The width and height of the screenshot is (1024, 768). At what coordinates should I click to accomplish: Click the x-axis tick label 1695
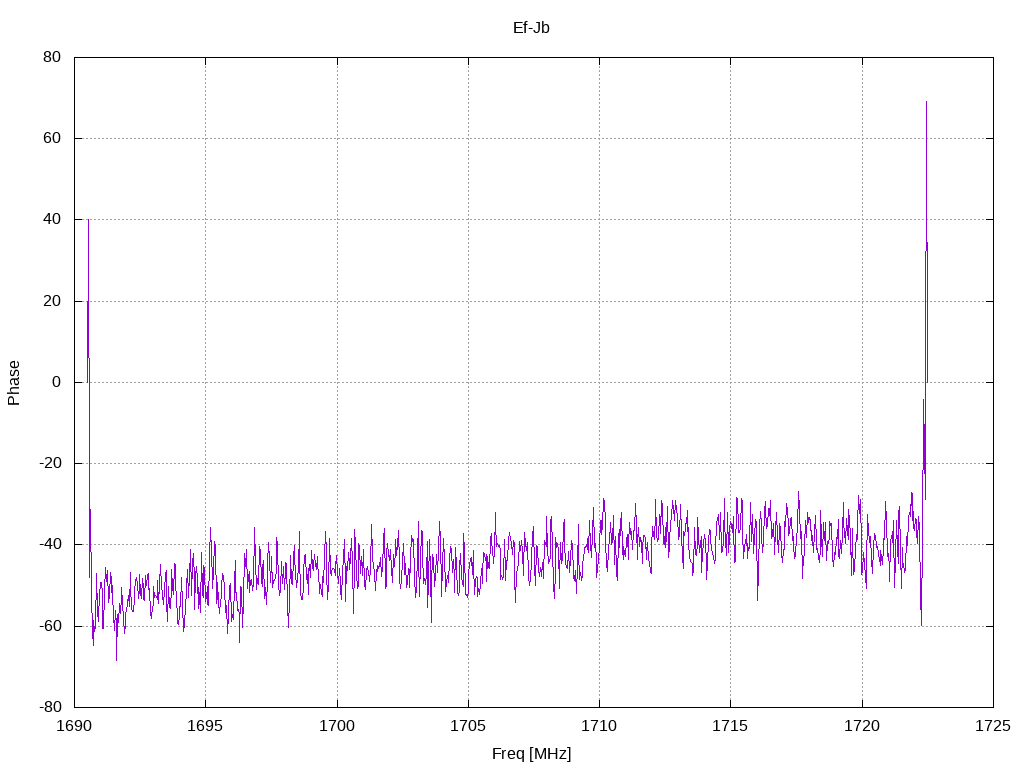[x=206, y=726]
